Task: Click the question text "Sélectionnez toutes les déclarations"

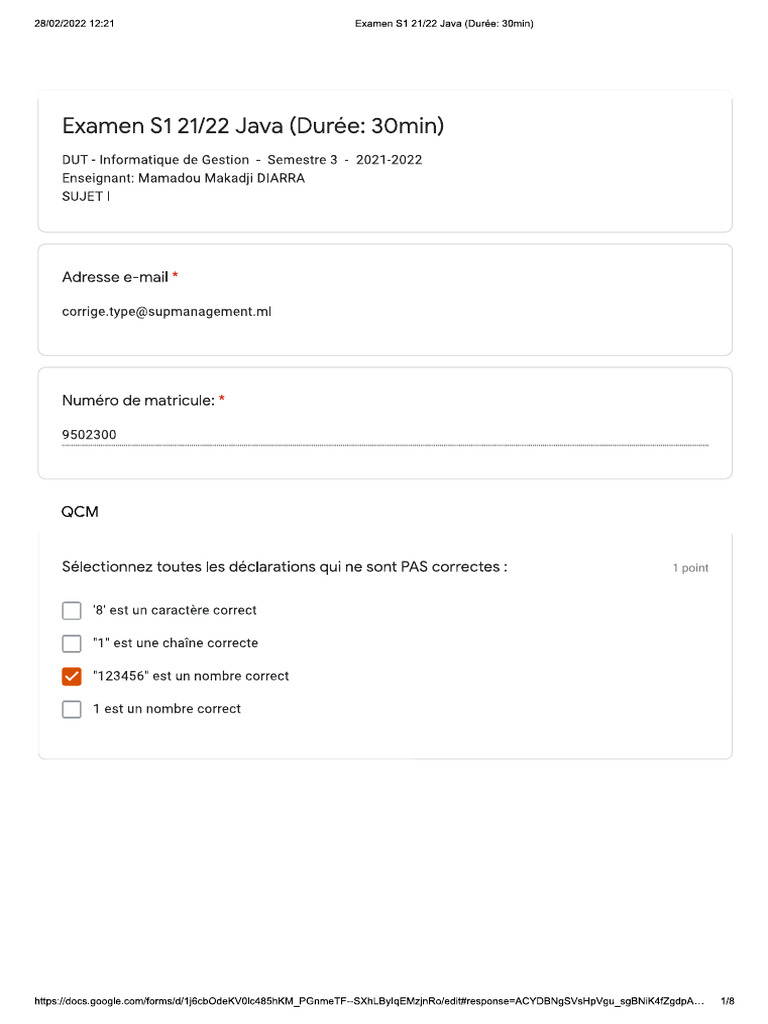Action: [284, 567]
